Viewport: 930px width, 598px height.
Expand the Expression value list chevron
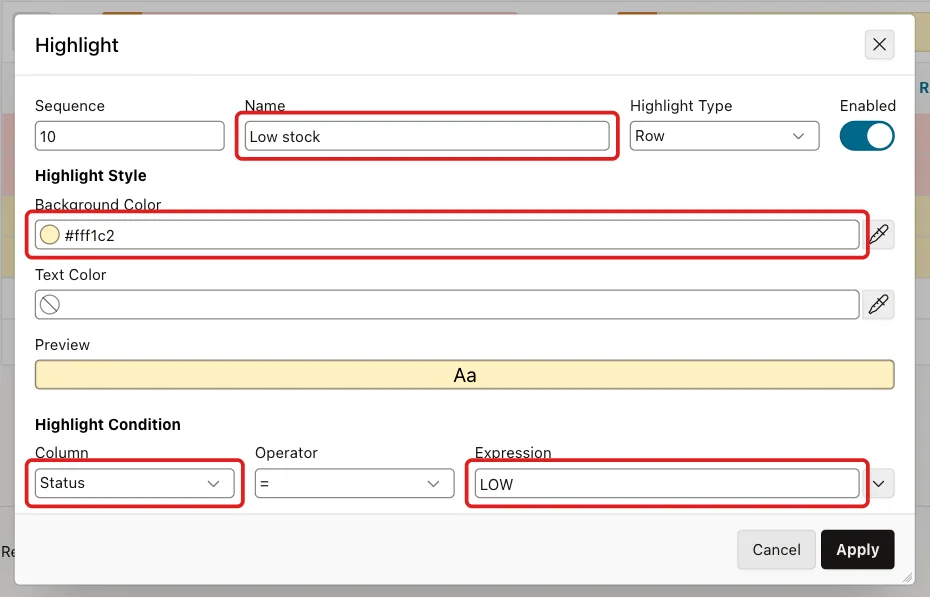point(878,484)
